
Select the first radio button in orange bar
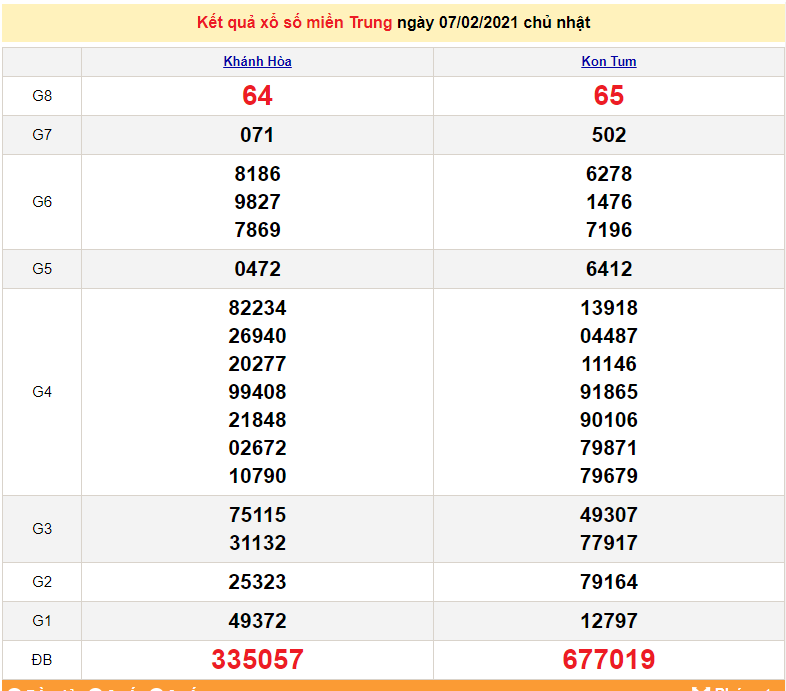[x=14, y=688]
